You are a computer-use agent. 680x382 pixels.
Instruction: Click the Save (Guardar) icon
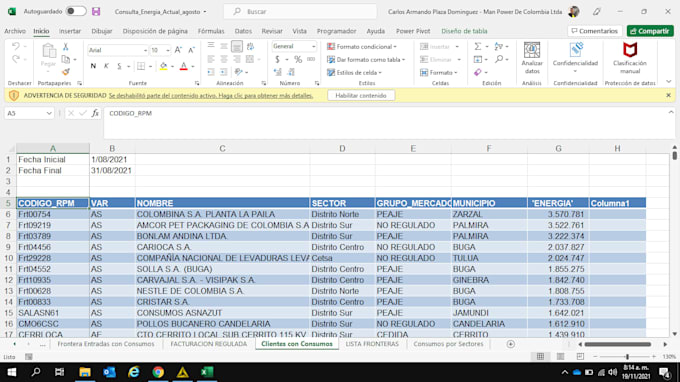point(96,12)
